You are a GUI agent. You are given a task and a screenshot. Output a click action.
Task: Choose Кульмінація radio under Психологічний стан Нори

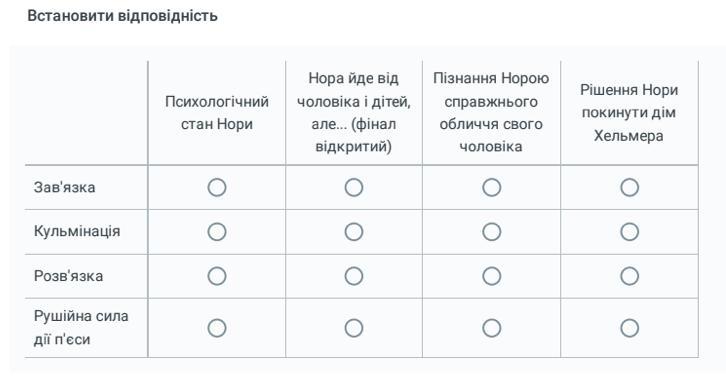coord(217,232)
